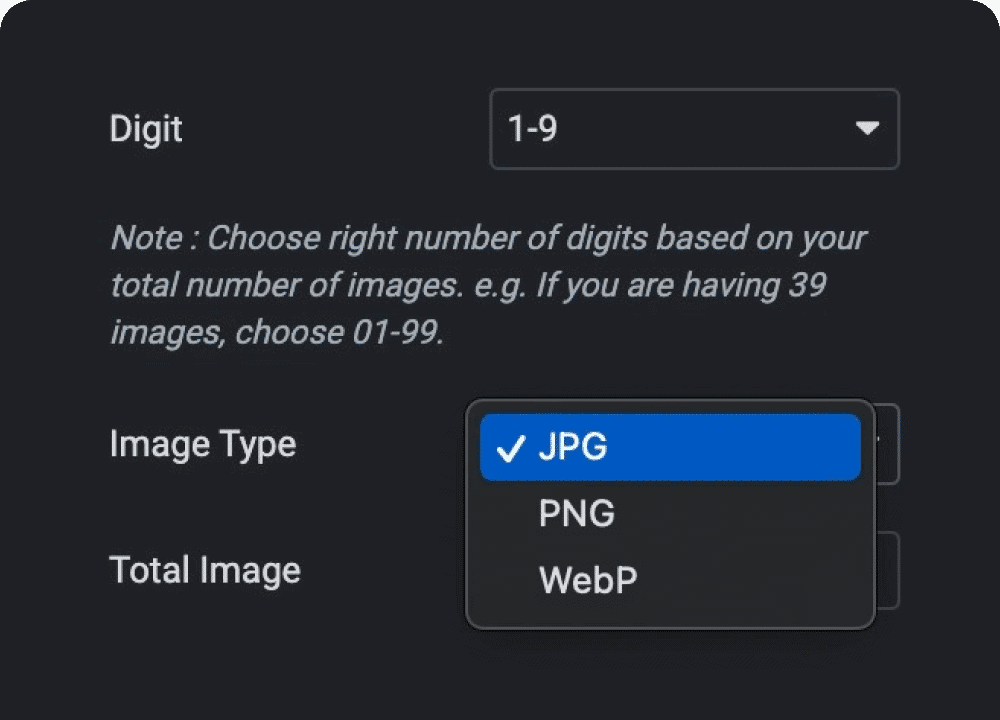The height and width of the screenshot is (720, 1000).
Task: Click the Image Type field label
Action: pyautogui.click(x=202, y=443)
